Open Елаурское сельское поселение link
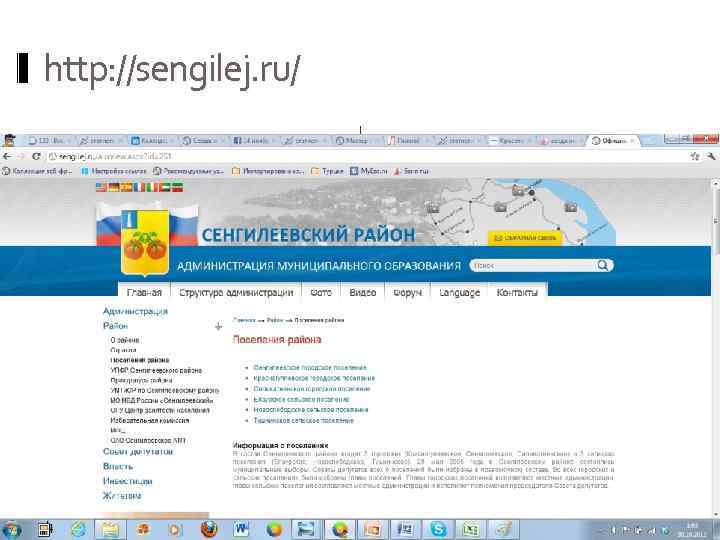Viewport: 720px width, 540px height. click(301, 399)
